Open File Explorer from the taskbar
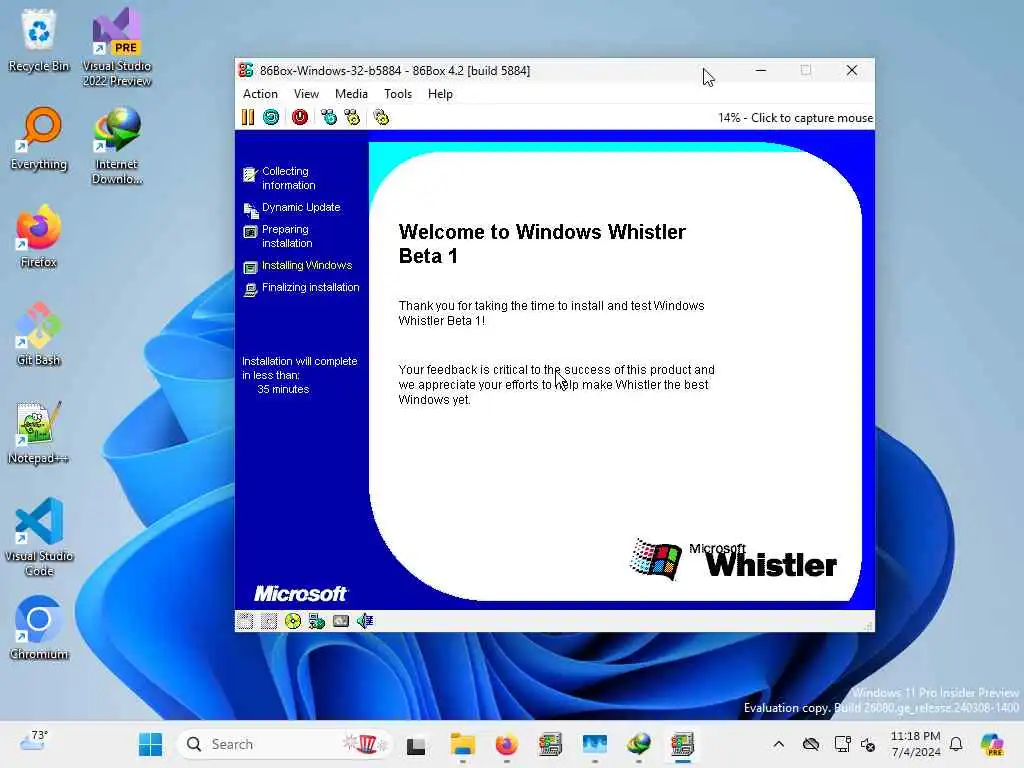The width and height of the screenshot is (1024, 768). (462, 745)
